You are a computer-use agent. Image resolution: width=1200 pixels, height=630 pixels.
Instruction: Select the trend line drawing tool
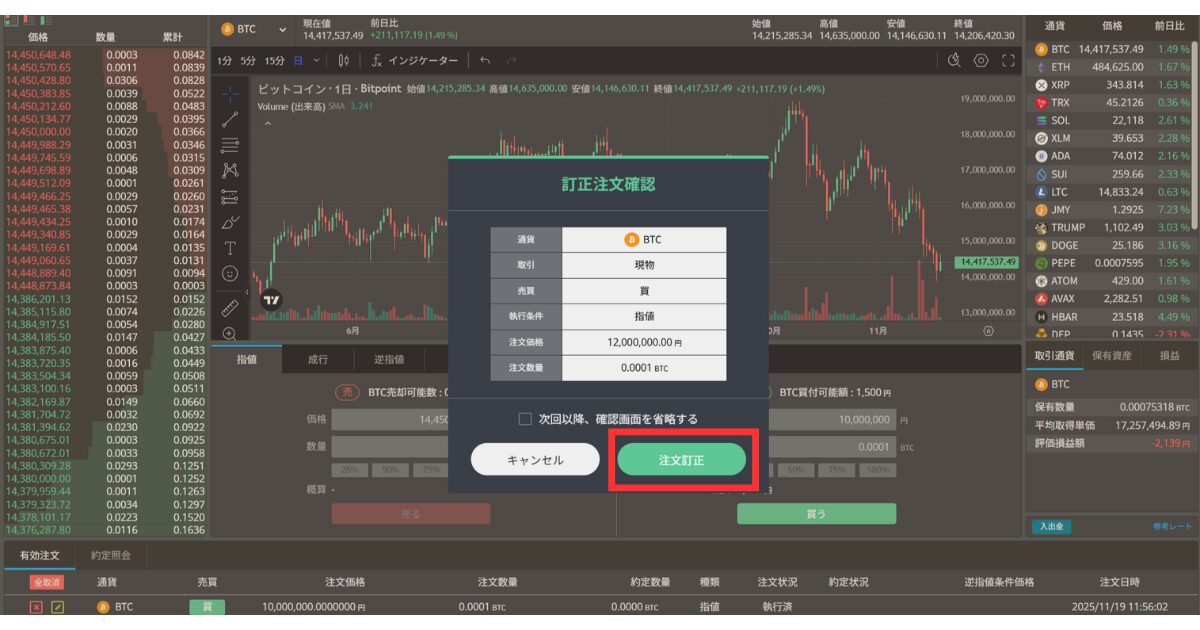[230, 119]
